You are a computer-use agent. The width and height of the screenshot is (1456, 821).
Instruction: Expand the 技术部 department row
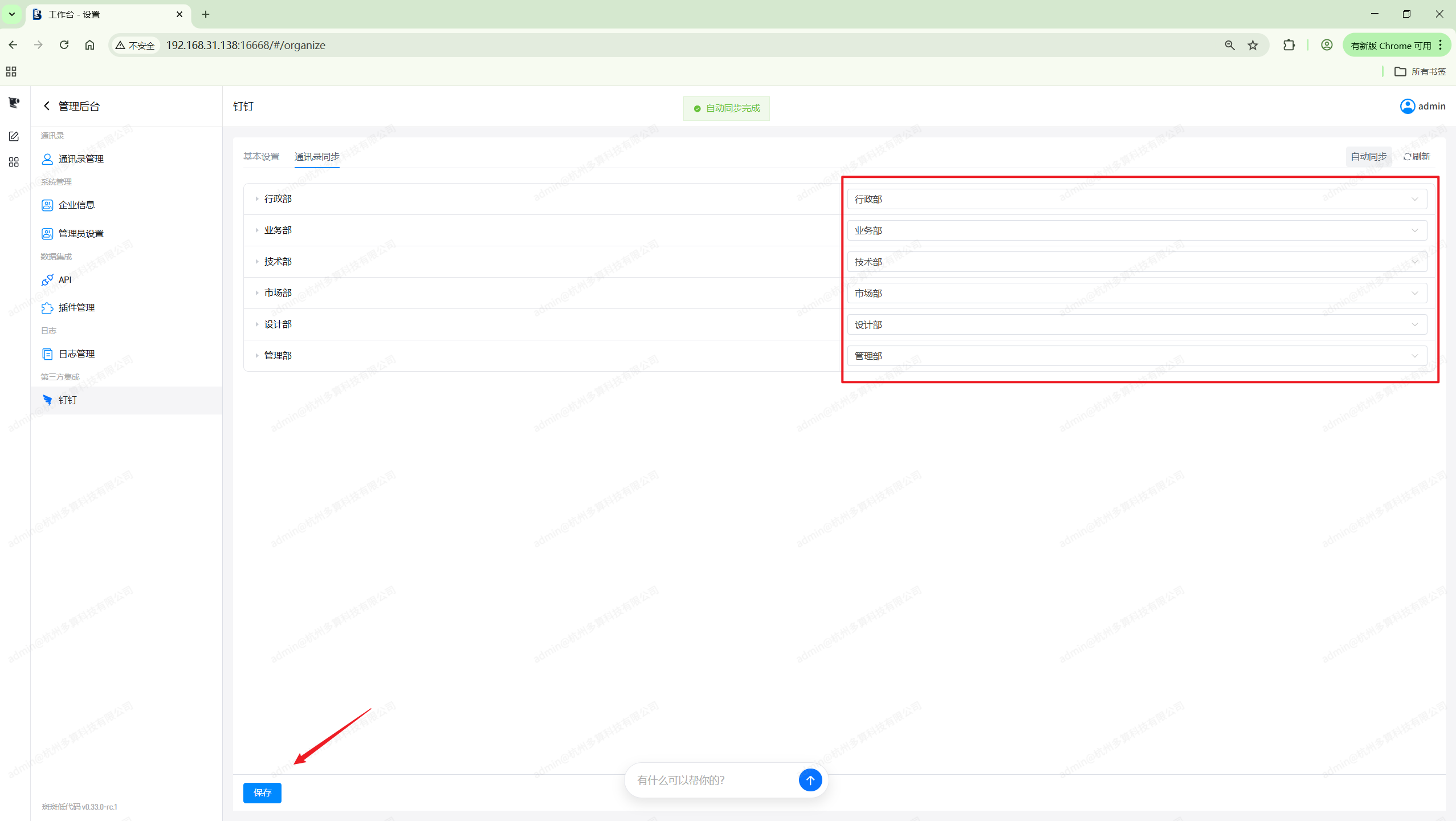257,262
